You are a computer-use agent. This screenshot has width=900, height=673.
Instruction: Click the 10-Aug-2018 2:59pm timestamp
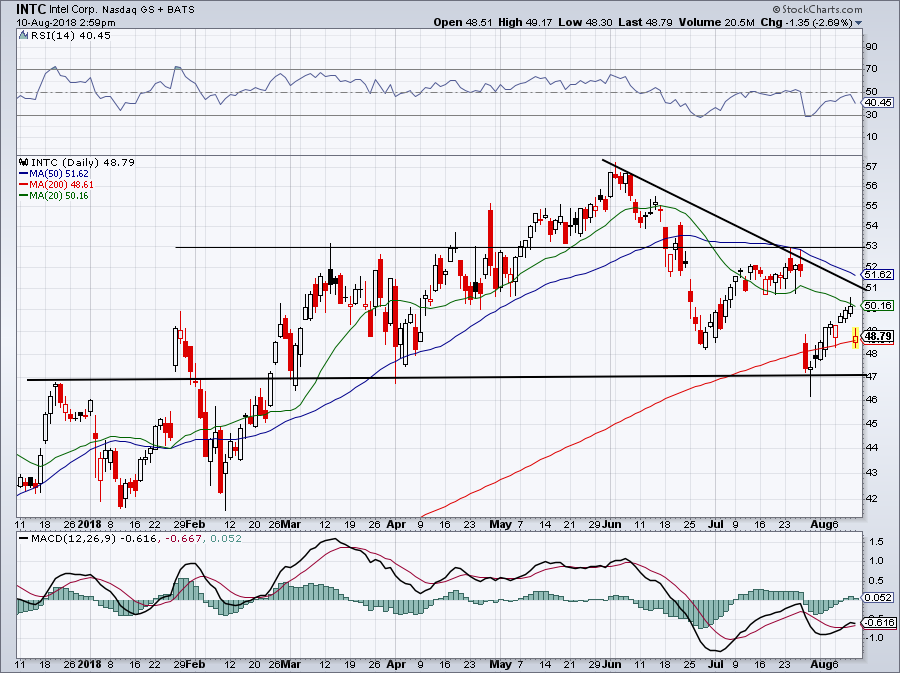65,23
